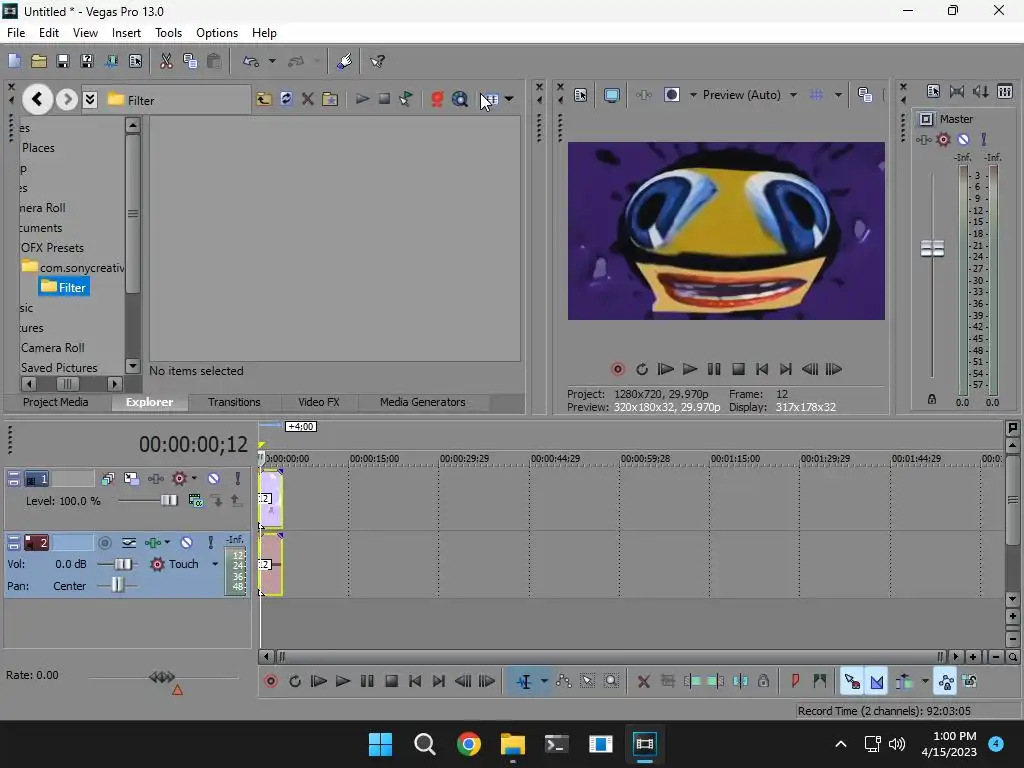Open Master bus FX gear icon
1024x768 pixels.
click(943, 139)
